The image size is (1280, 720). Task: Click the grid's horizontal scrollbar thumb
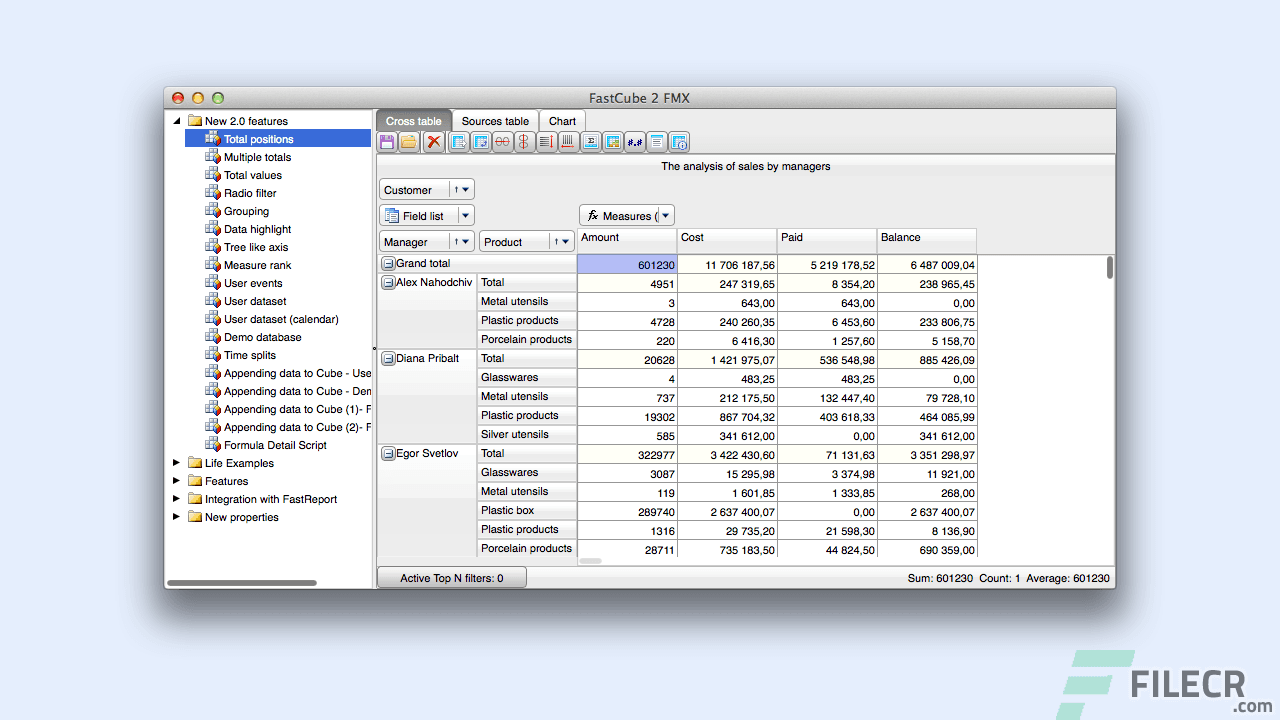pos(590,561)
